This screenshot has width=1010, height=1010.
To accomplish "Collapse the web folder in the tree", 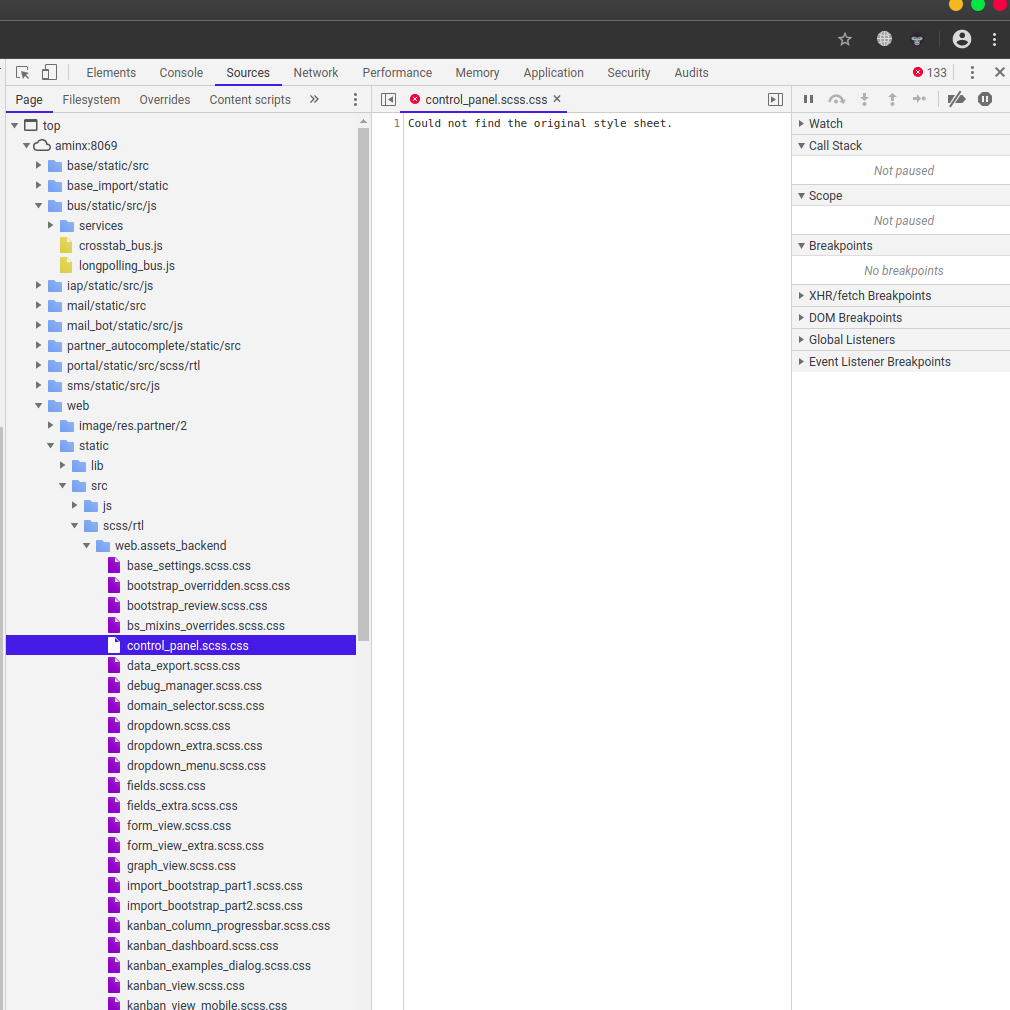I will [x=38, y=405].
